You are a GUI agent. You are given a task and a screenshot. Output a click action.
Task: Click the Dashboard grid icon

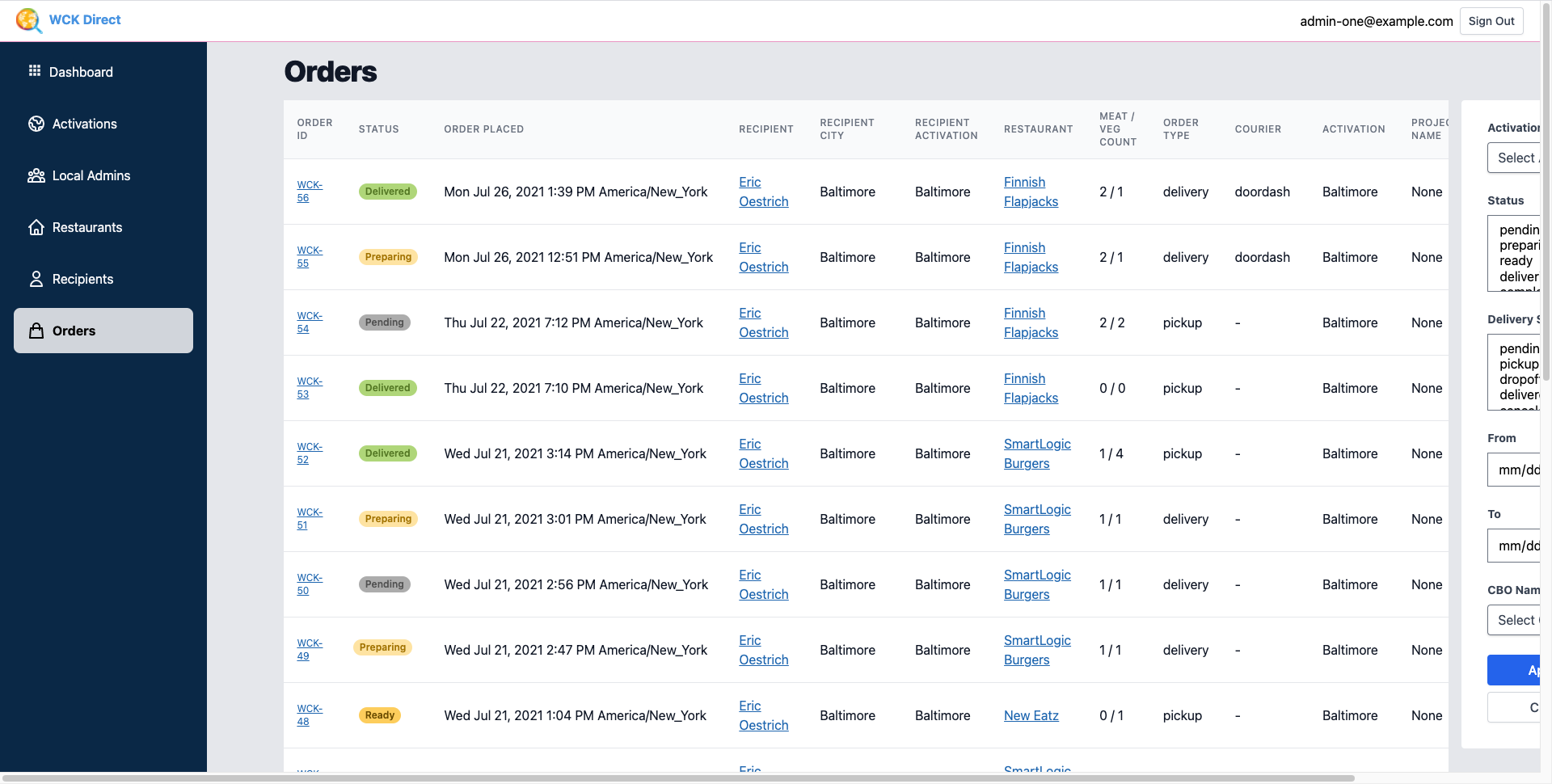pos(35,71)
